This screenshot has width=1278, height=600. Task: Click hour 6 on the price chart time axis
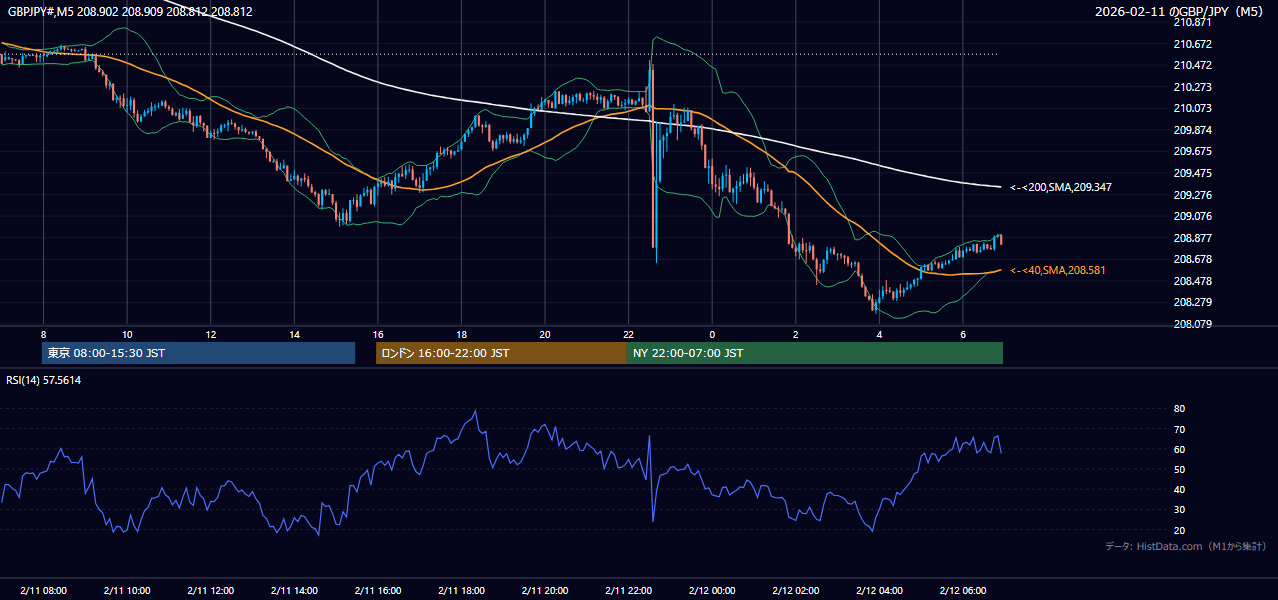[962, 334]
